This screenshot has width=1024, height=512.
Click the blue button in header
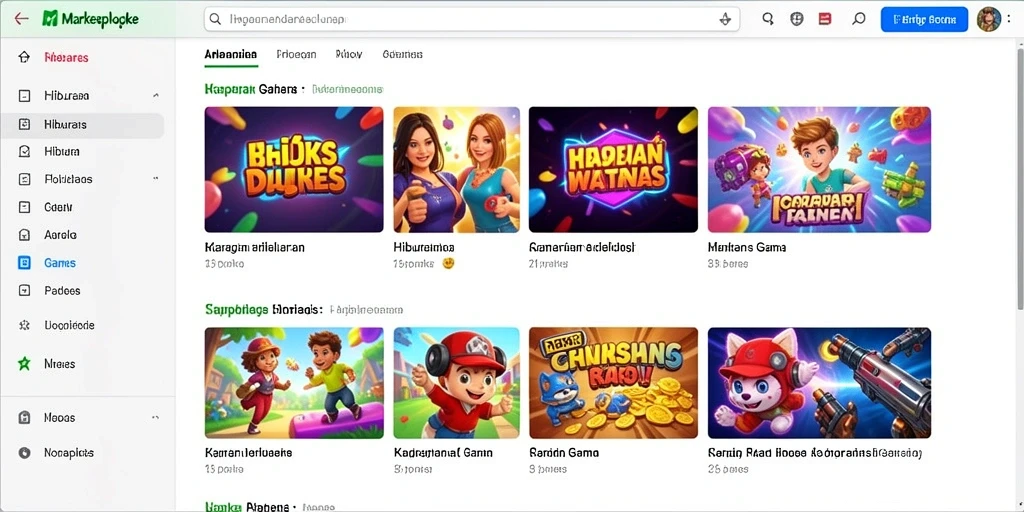click(923, 20)
